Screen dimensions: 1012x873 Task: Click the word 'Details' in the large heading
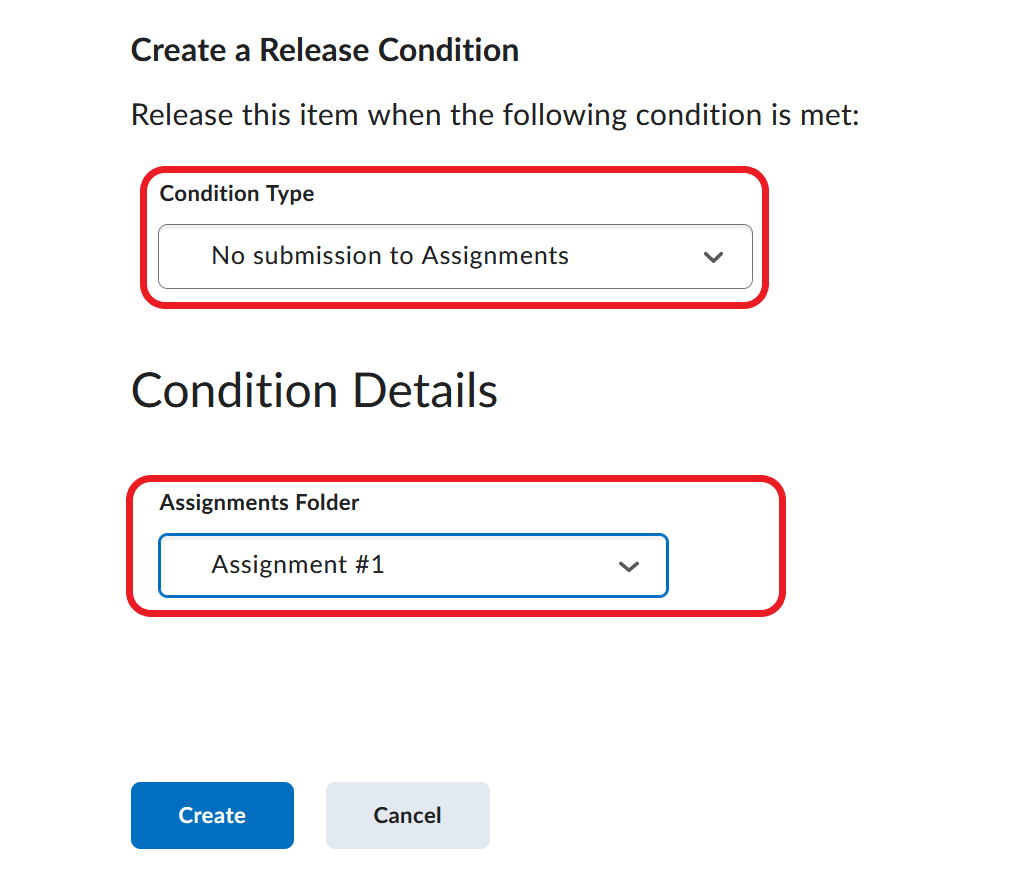tap(425, 390)
